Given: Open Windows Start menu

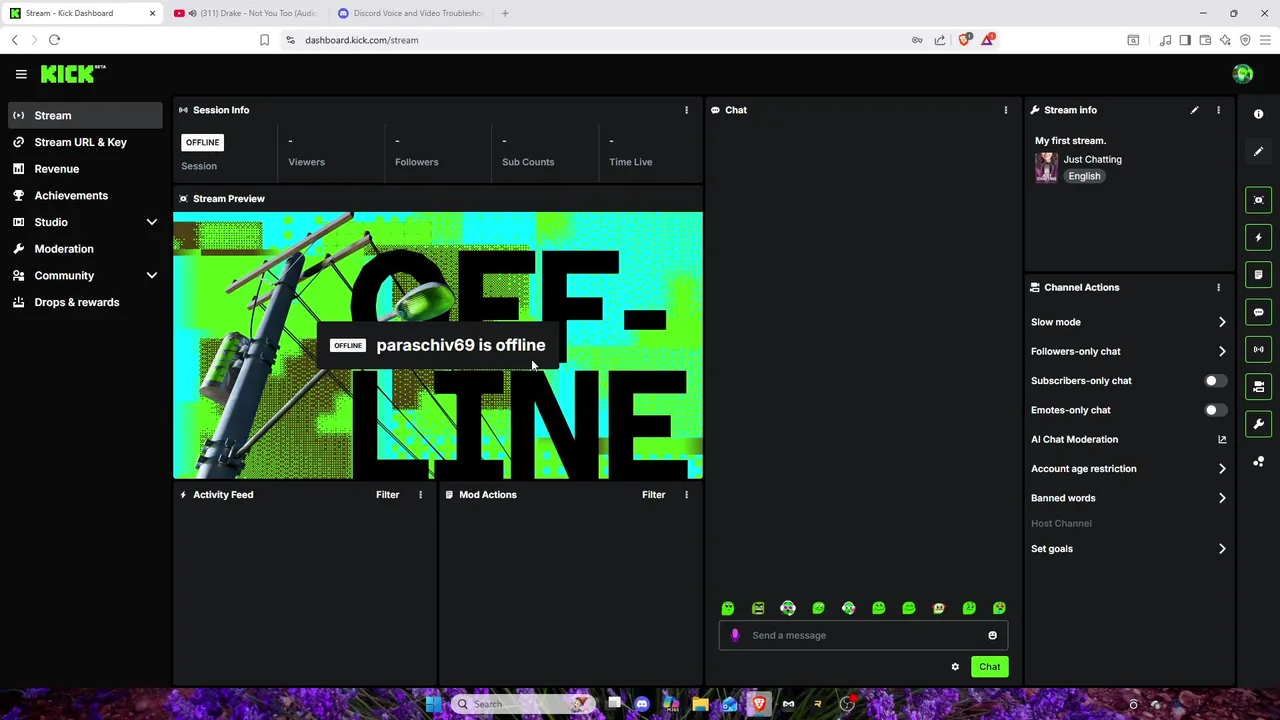Looking at the screenshot, I should click(x=434, y=704).
